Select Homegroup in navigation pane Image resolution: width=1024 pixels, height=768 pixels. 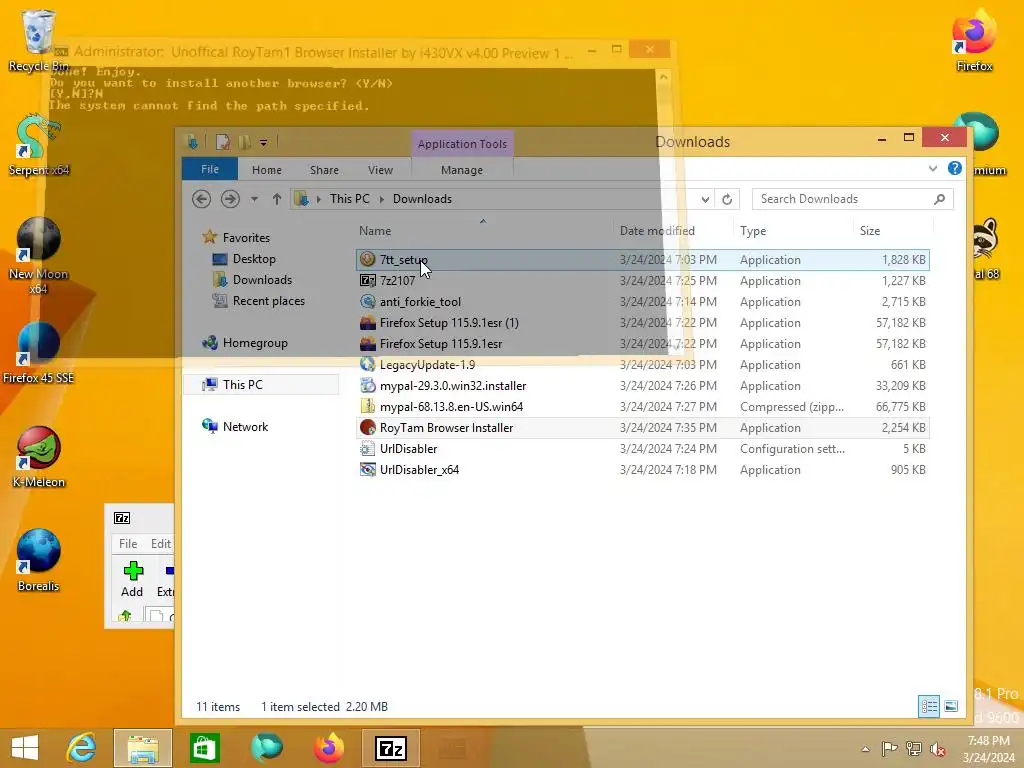coord(245,343)
